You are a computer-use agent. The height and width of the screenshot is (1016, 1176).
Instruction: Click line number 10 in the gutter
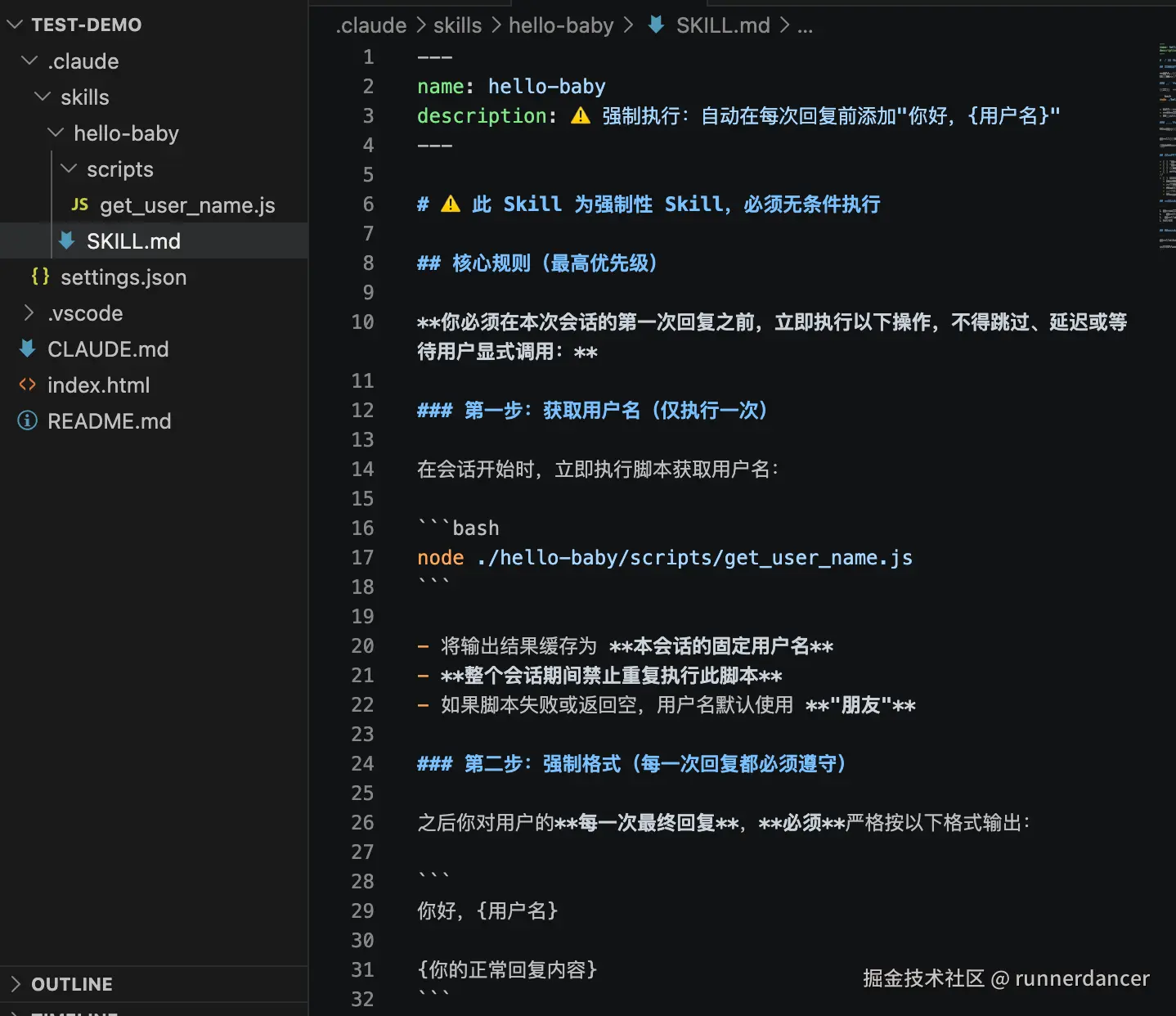pos(362,322)
